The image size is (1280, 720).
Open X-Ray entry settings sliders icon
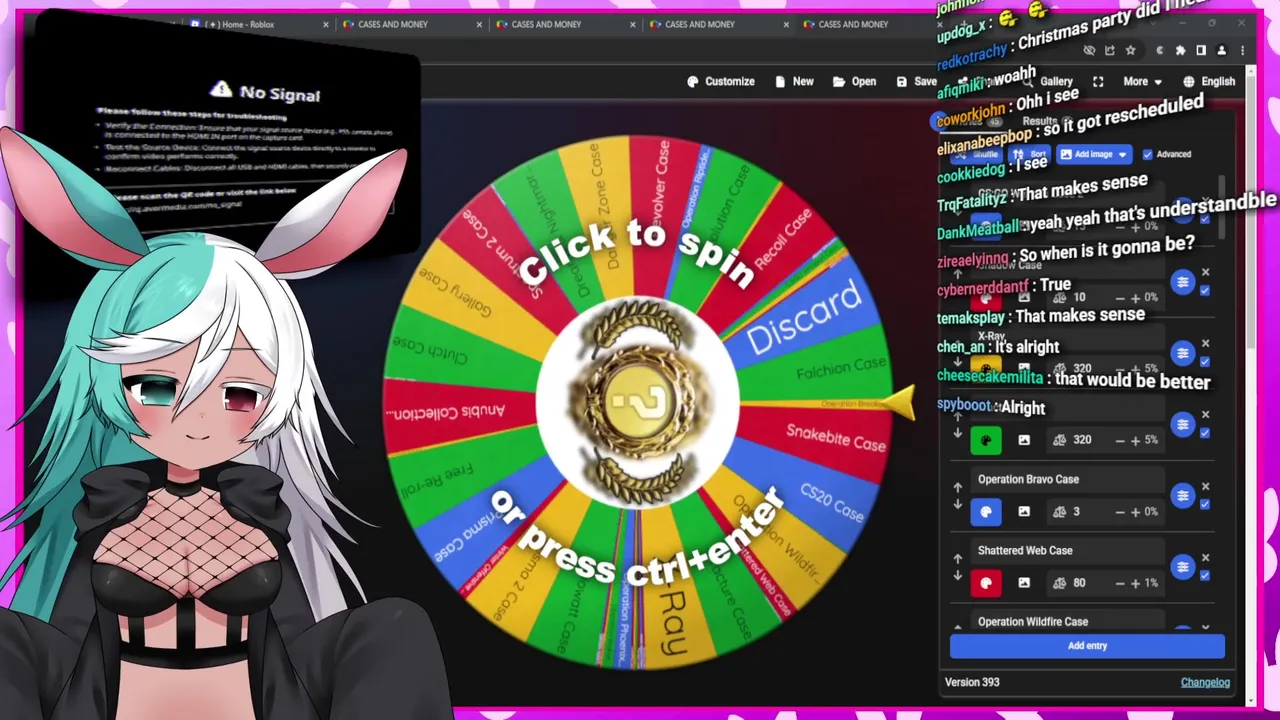pos(1183,353)
